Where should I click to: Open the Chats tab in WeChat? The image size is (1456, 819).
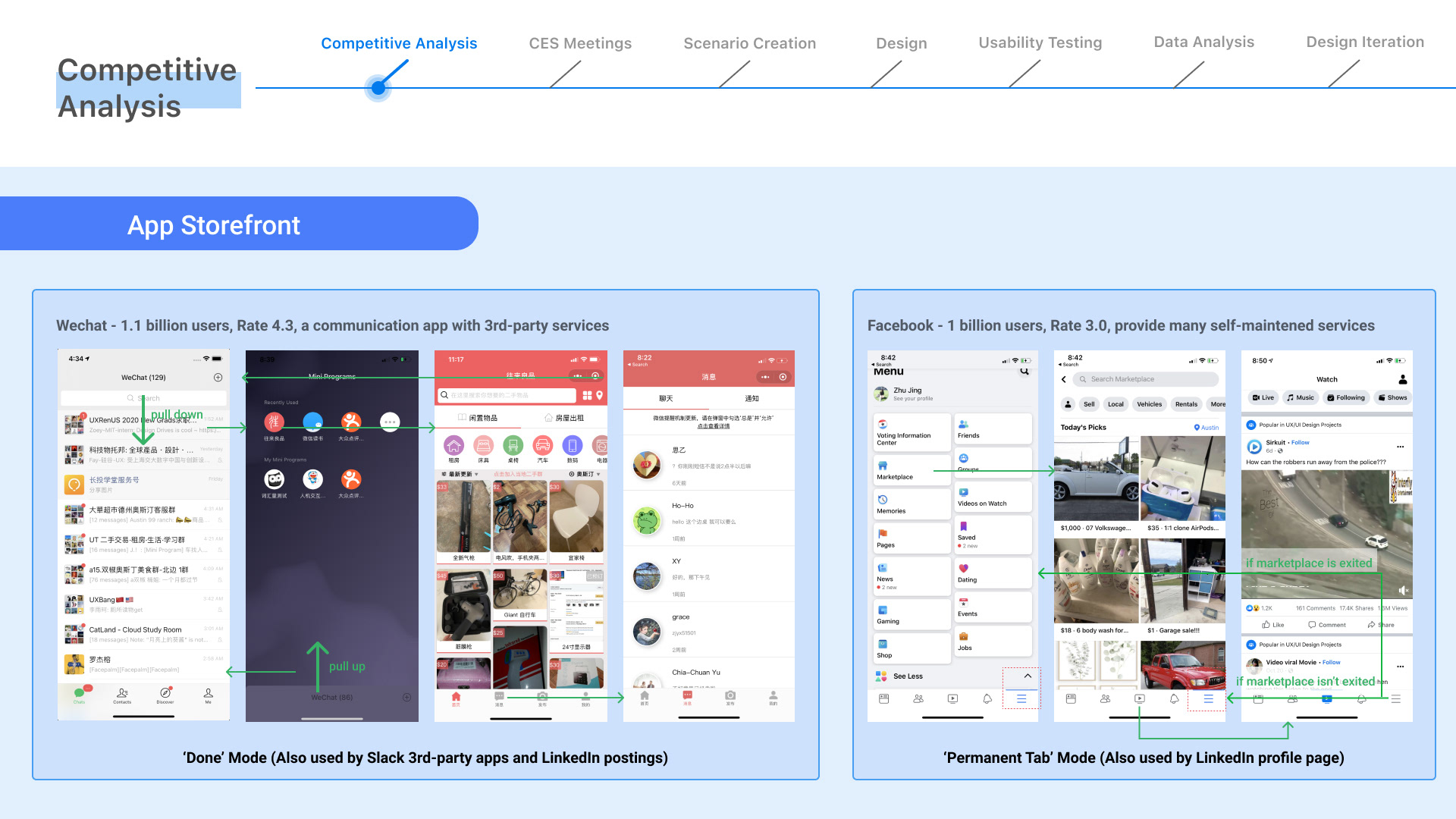tap(79, 695)
